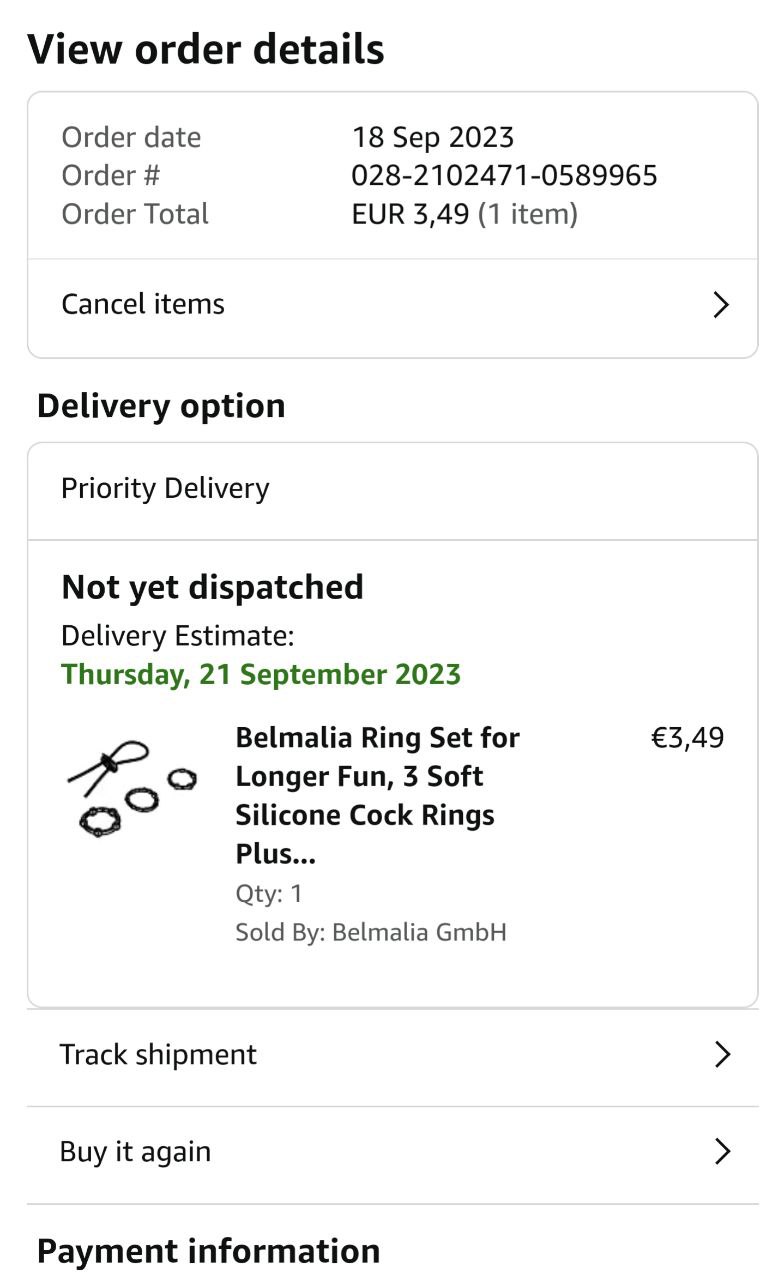Viewport: 784px width, 1280px height.
Task: Go to the Payment information heading
Action: [208, 1251]
